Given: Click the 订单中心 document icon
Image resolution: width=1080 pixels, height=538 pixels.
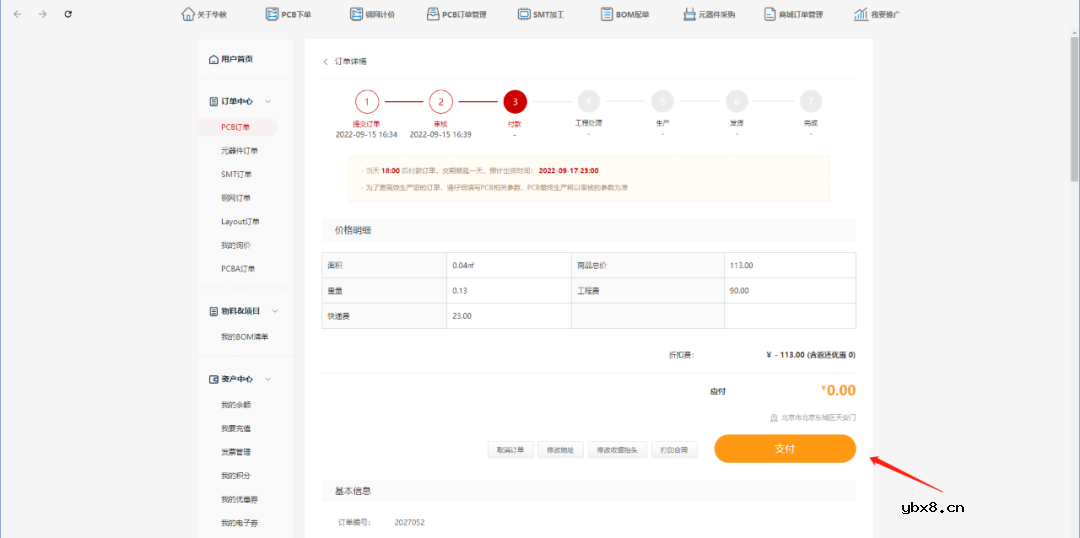Looking at the screenshot, I should click(214, 101).
